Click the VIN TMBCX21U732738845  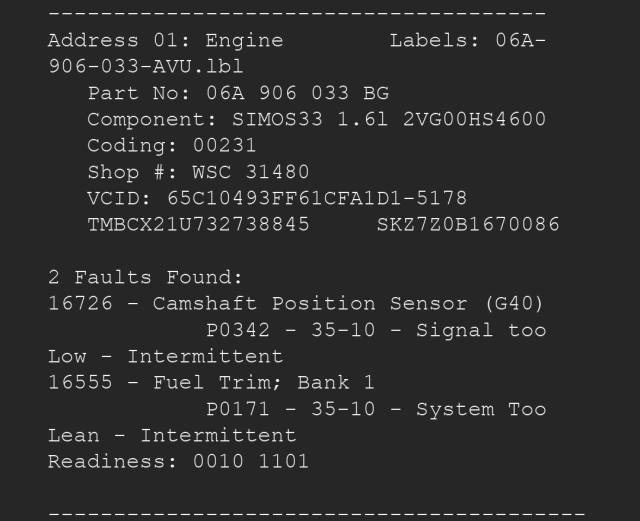coord(198,224)
